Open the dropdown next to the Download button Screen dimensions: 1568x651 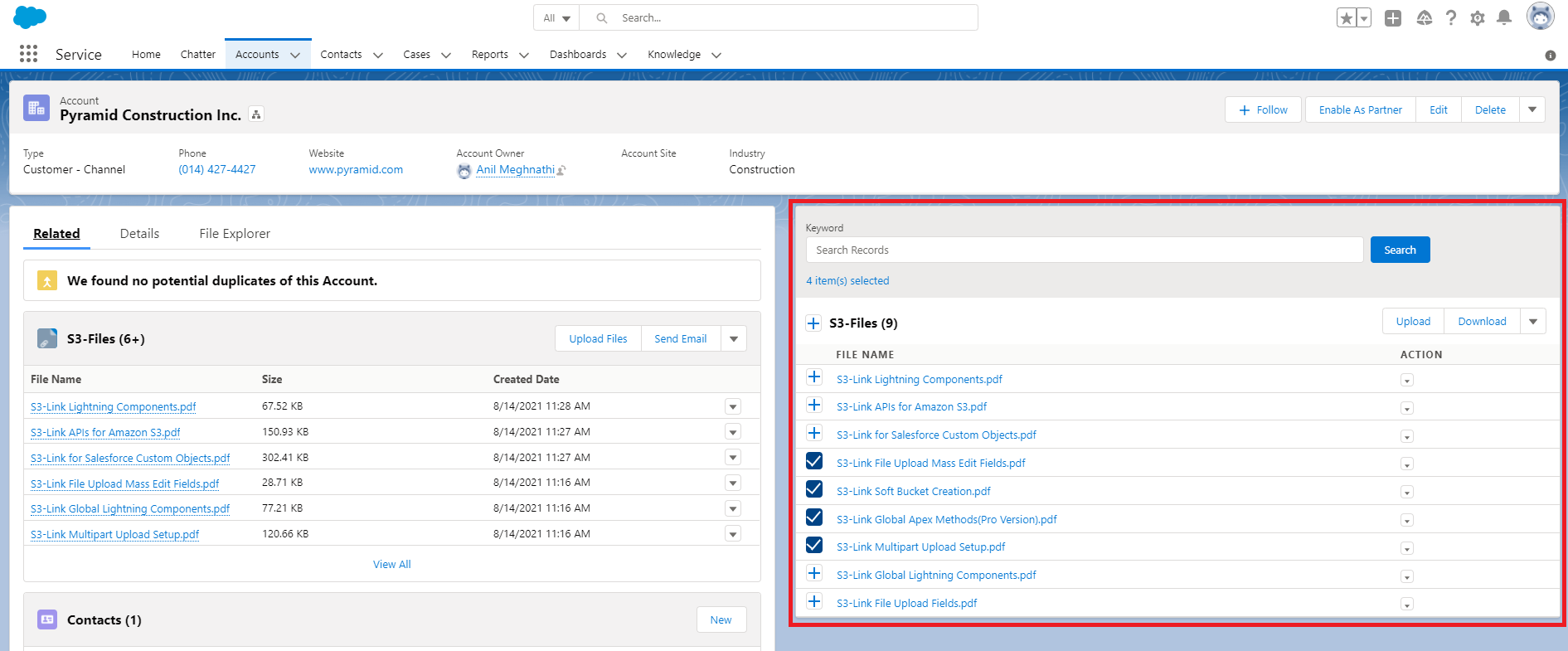(1533, 321)
